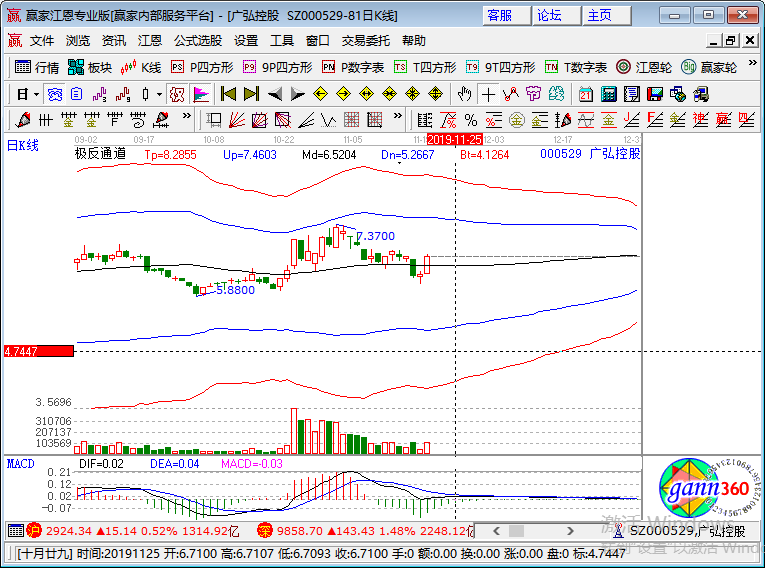Click the yellow diamond left-arrow icon

[321, 94]
